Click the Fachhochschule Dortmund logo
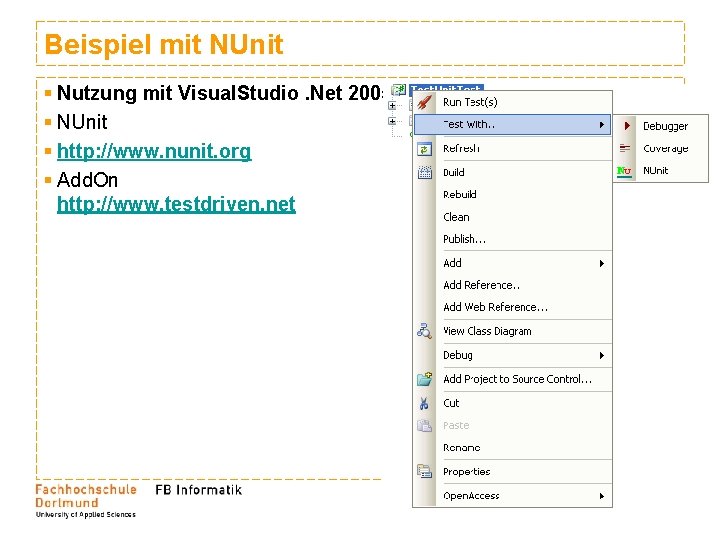 pos(86,501)
